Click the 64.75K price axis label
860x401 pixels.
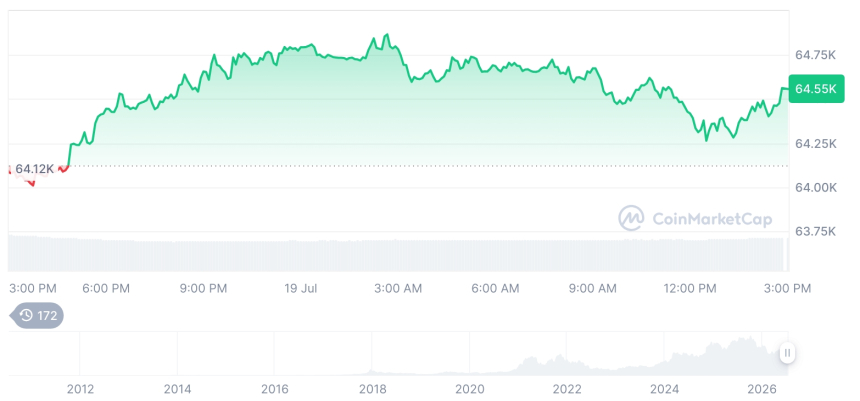pos(816,55)
